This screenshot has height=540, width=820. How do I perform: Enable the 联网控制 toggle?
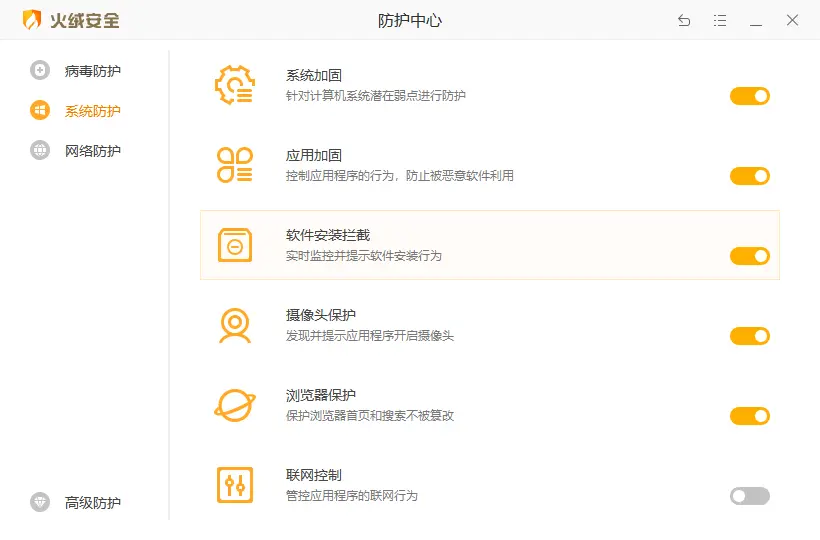(749, 496)
